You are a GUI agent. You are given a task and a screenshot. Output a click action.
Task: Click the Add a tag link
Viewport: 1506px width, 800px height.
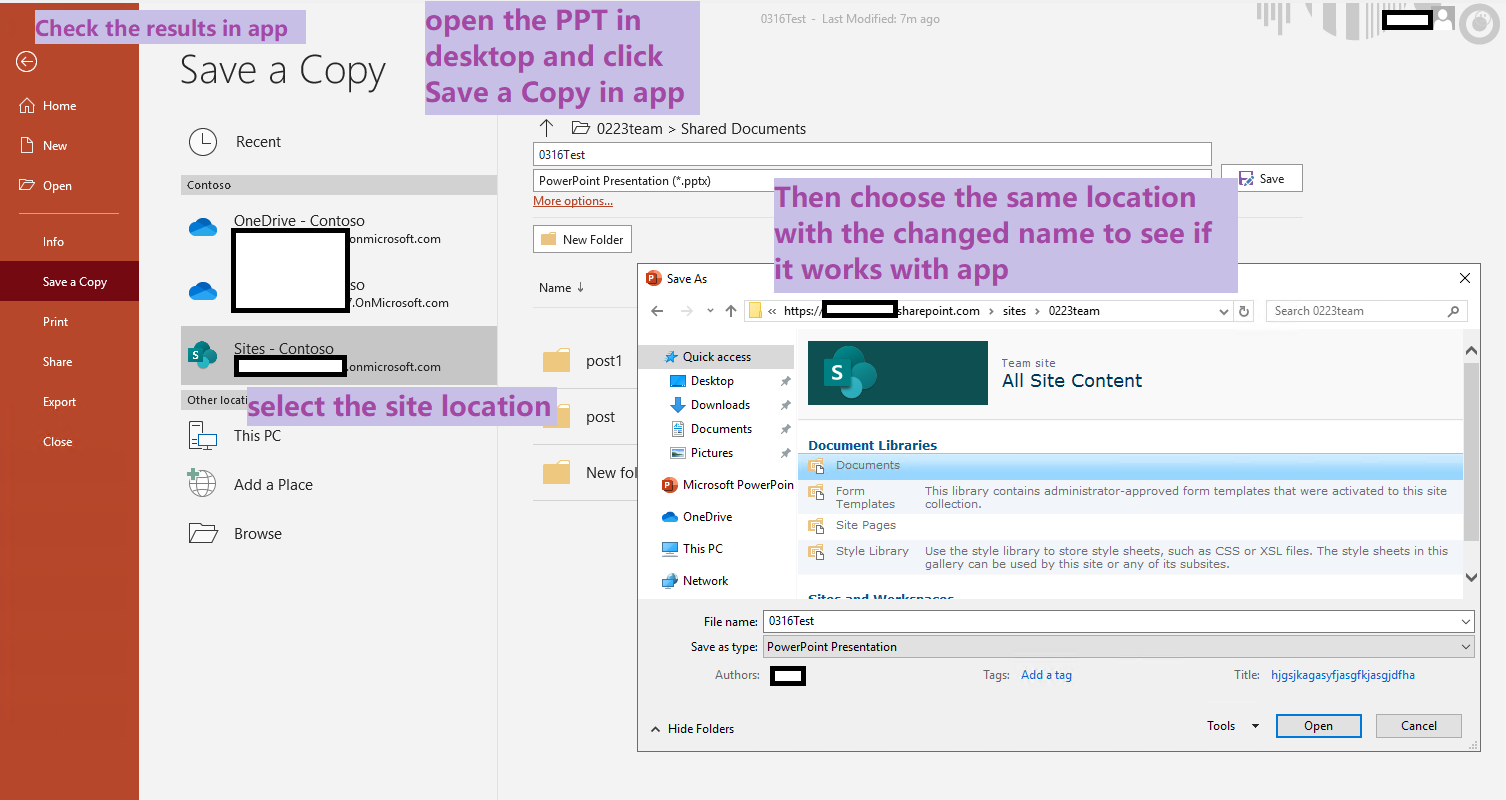click(x=1046, y=675)
